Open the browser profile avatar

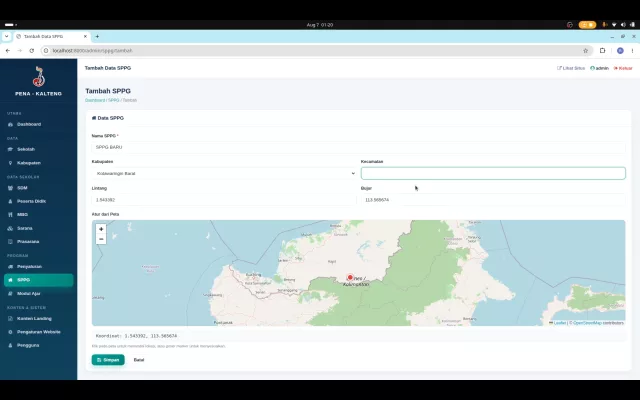click(620, 51)
